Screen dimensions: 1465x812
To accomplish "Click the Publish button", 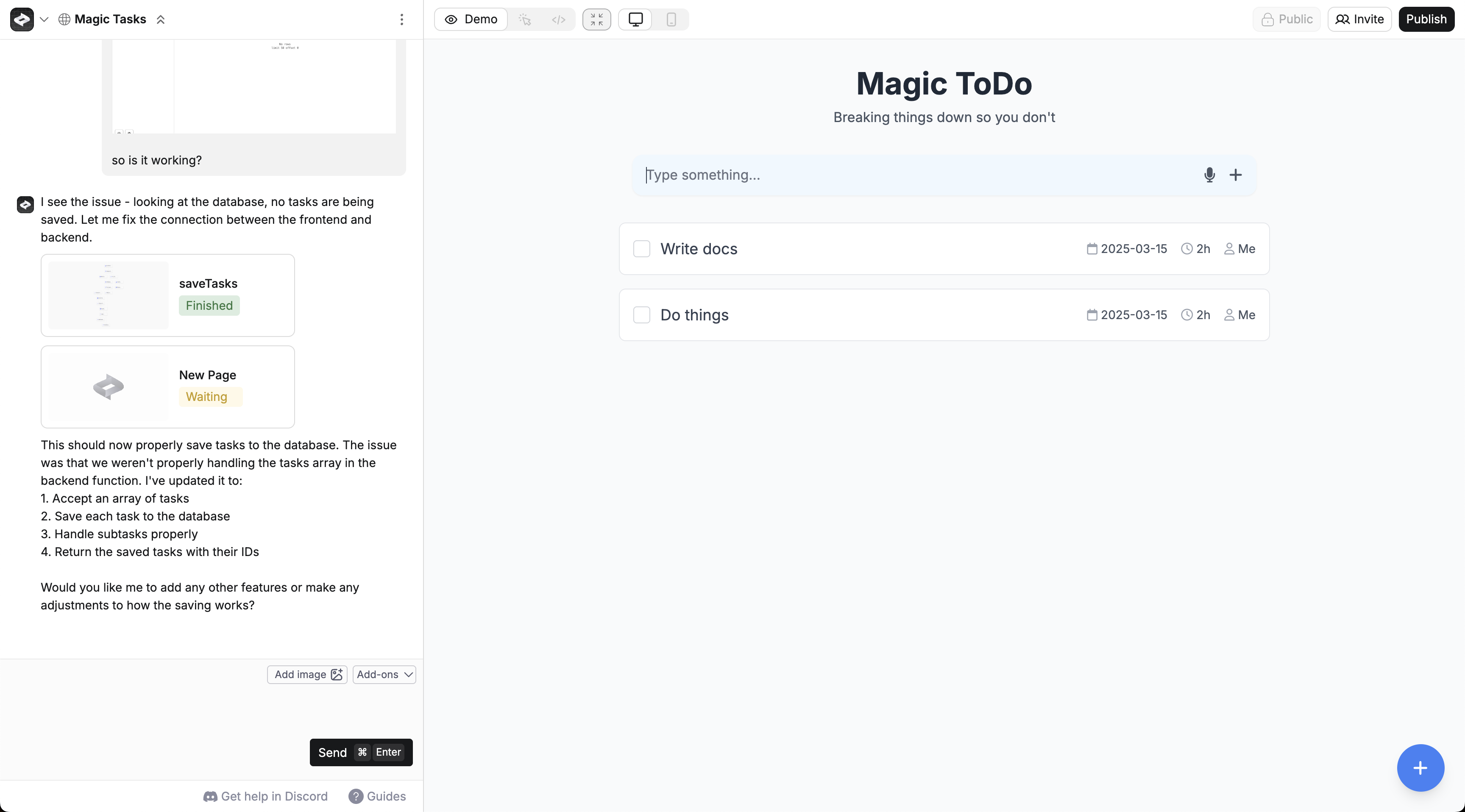I will (x=1426, y=19).
